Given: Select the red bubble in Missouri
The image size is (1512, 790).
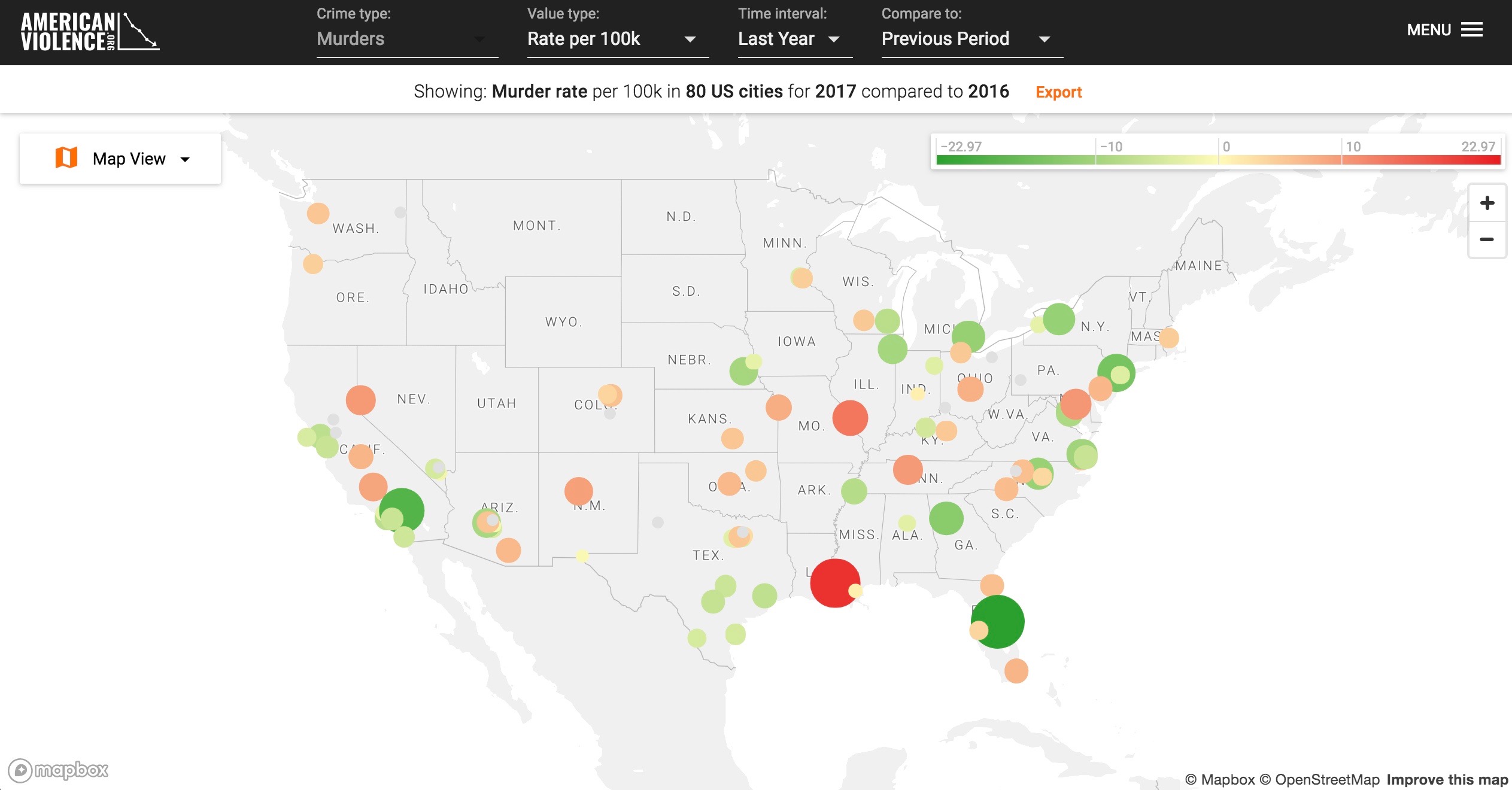Looking at the screenshot, I should click(850, 418).
